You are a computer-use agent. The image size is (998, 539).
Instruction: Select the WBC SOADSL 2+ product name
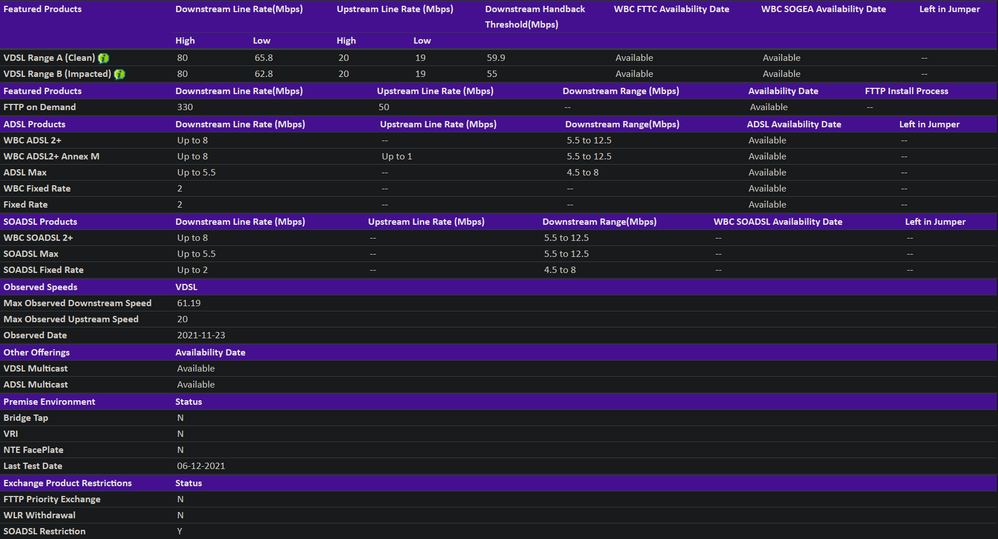(38, 238)
